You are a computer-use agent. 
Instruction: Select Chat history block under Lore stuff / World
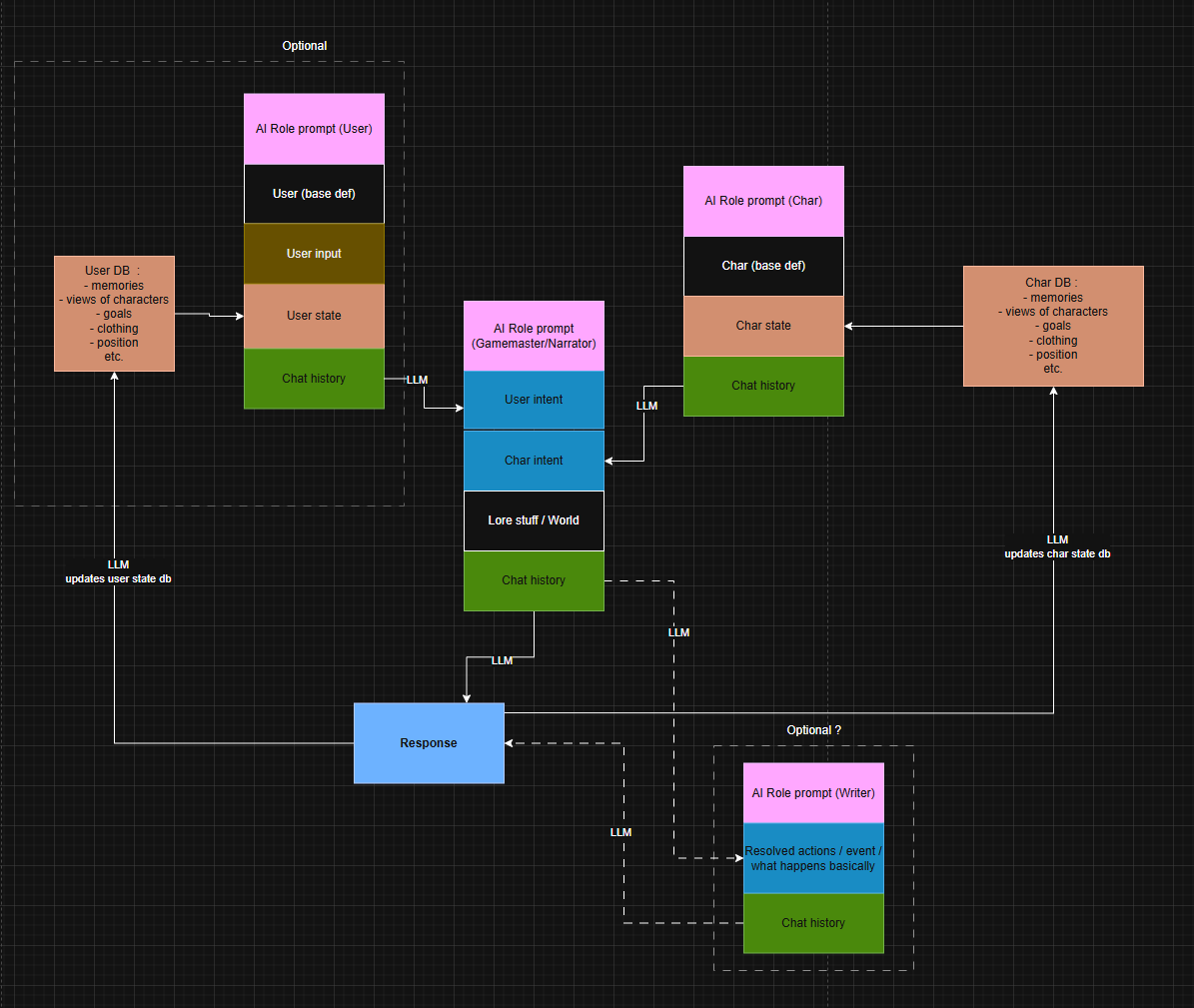[x=534, y=580]
